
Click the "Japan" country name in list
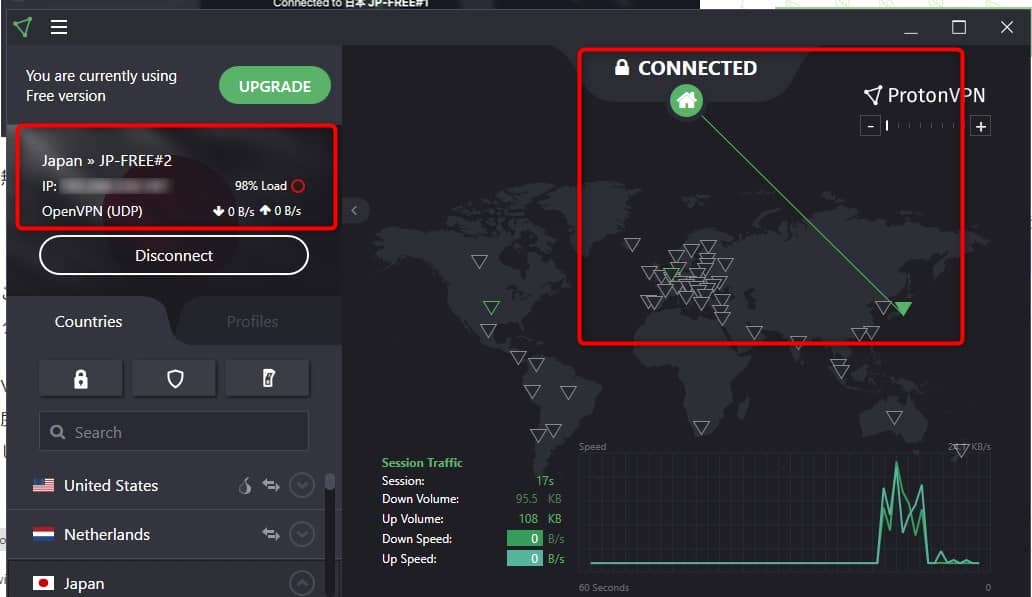point(84,584)
